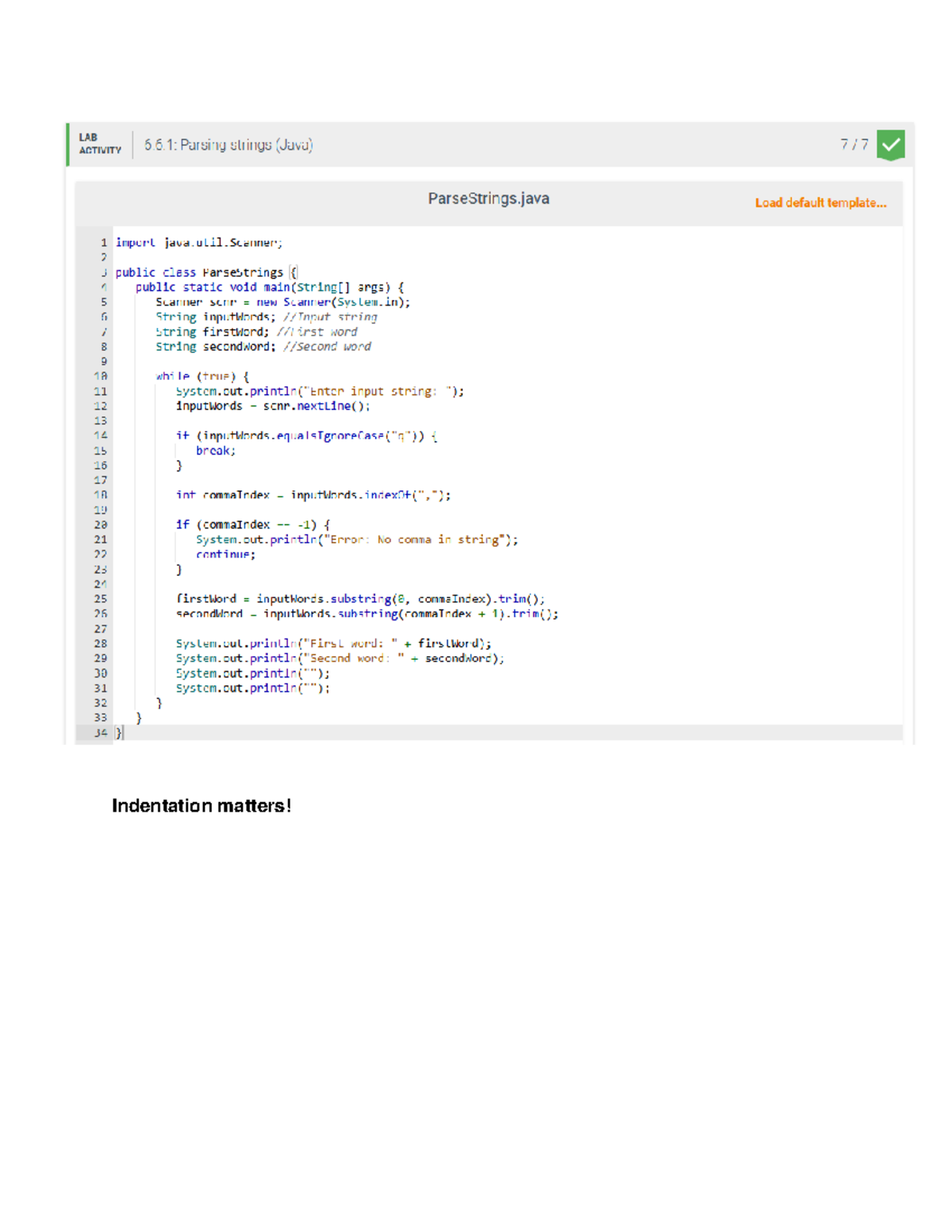Image resolution: width=952 pixels, height=1232 pixels.
Task: Click line number 34 in the editor gutter
Action: click(x=102, y=732)
